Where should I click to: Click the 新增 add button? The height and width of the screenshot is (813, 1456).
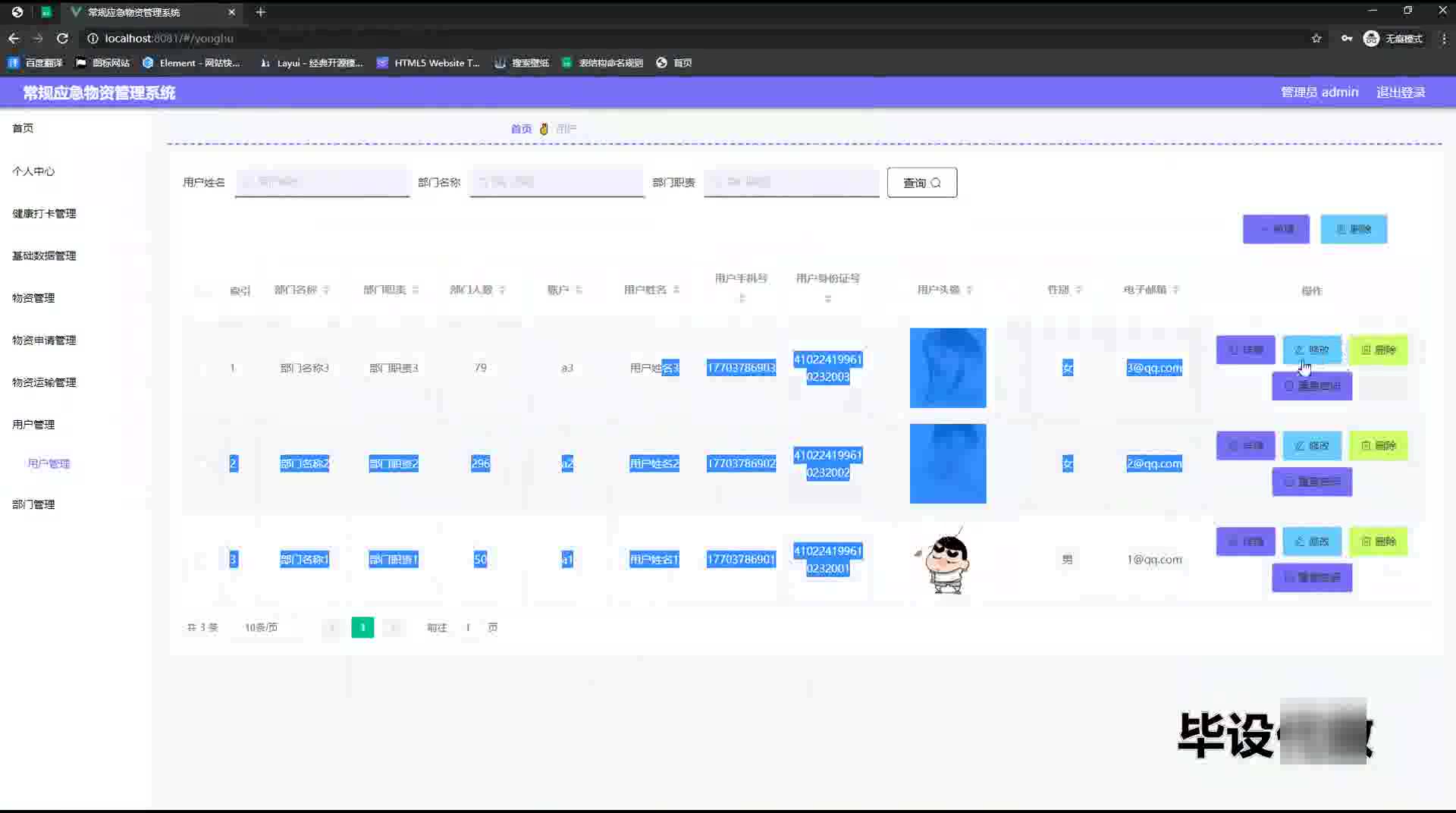click(x=1276, y=229)
